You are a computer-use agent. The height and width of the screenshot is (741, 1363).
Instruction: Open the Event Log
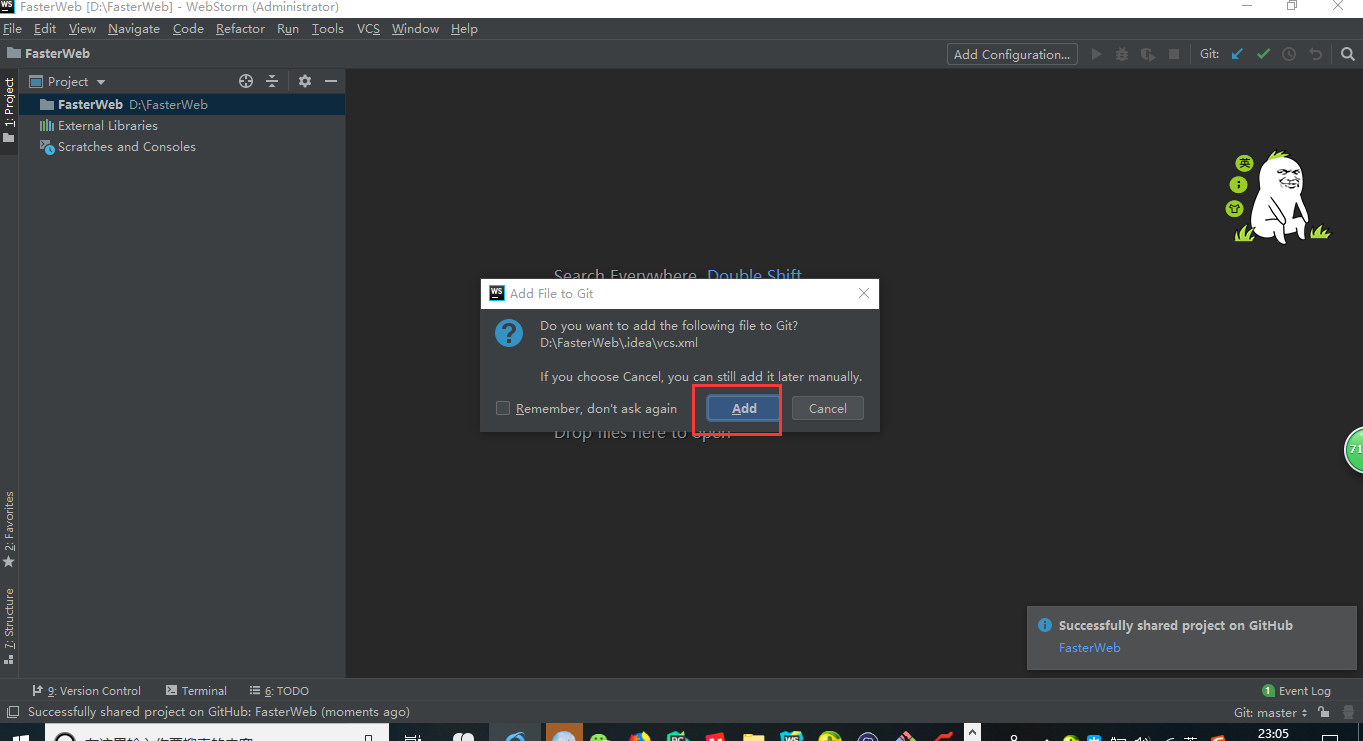(x=1297, y=690)
